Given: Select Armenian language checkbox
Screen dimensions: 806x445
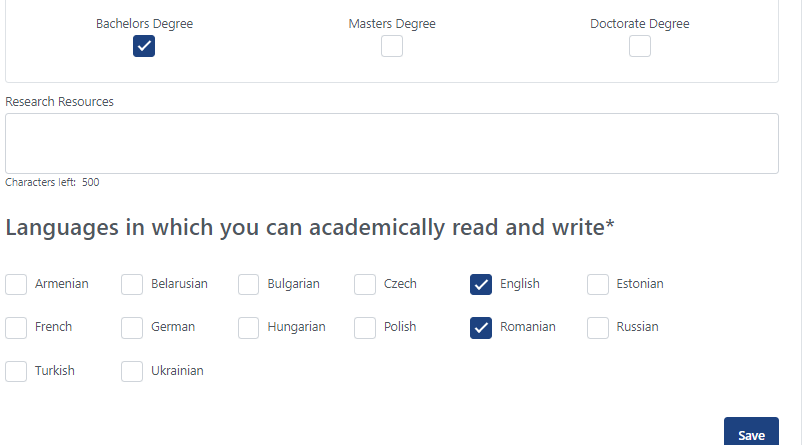Looking at the screenshot, I should 16,284.
